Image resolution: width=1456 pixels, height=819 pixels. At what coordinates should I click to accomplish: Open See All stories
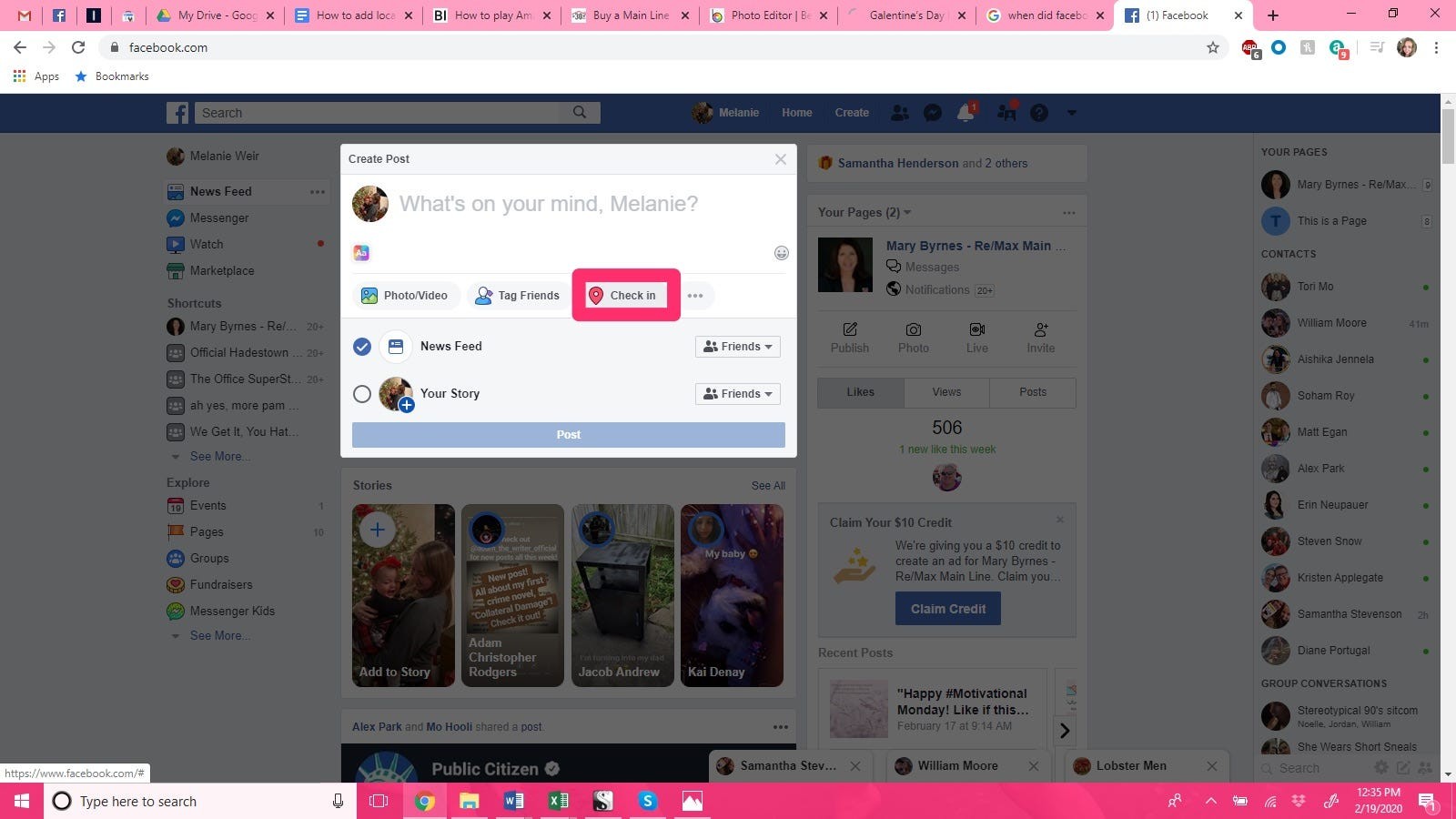tap(768, 485)
